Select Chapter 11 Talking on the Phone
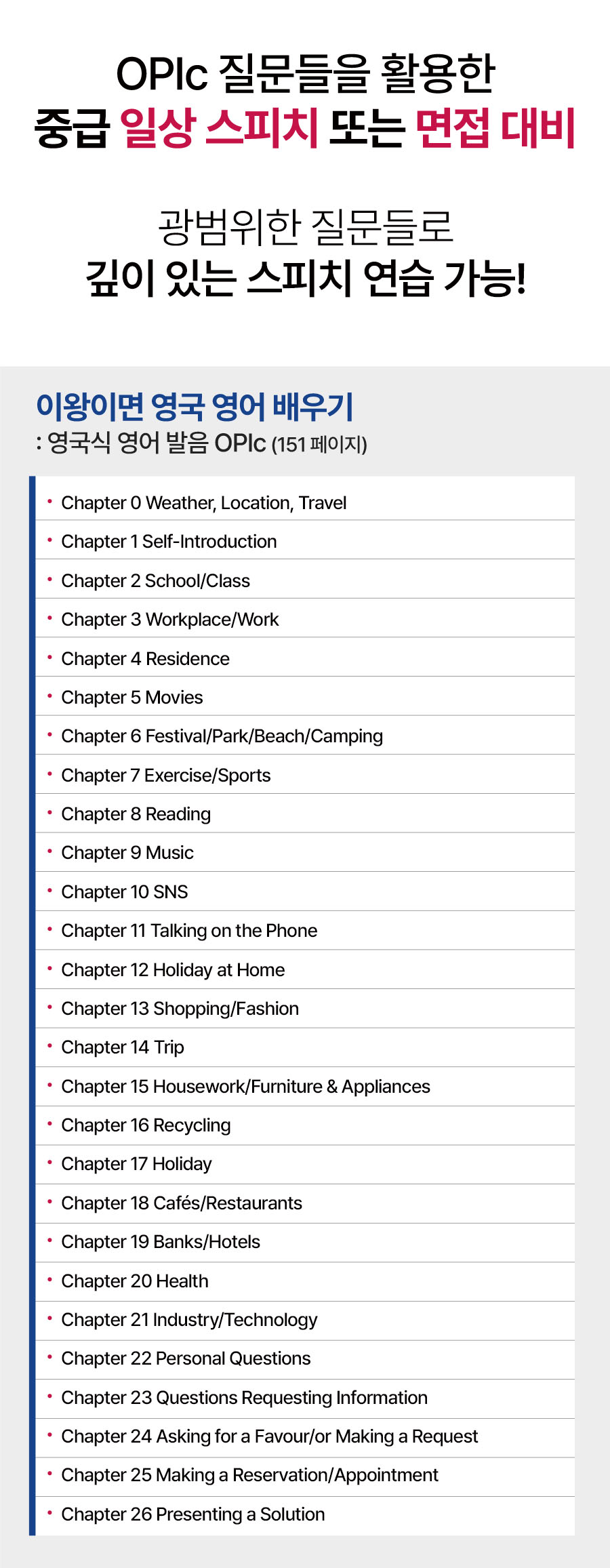Image resolution: width=610 pixels, height=1568 pixels. pos(189,931)
